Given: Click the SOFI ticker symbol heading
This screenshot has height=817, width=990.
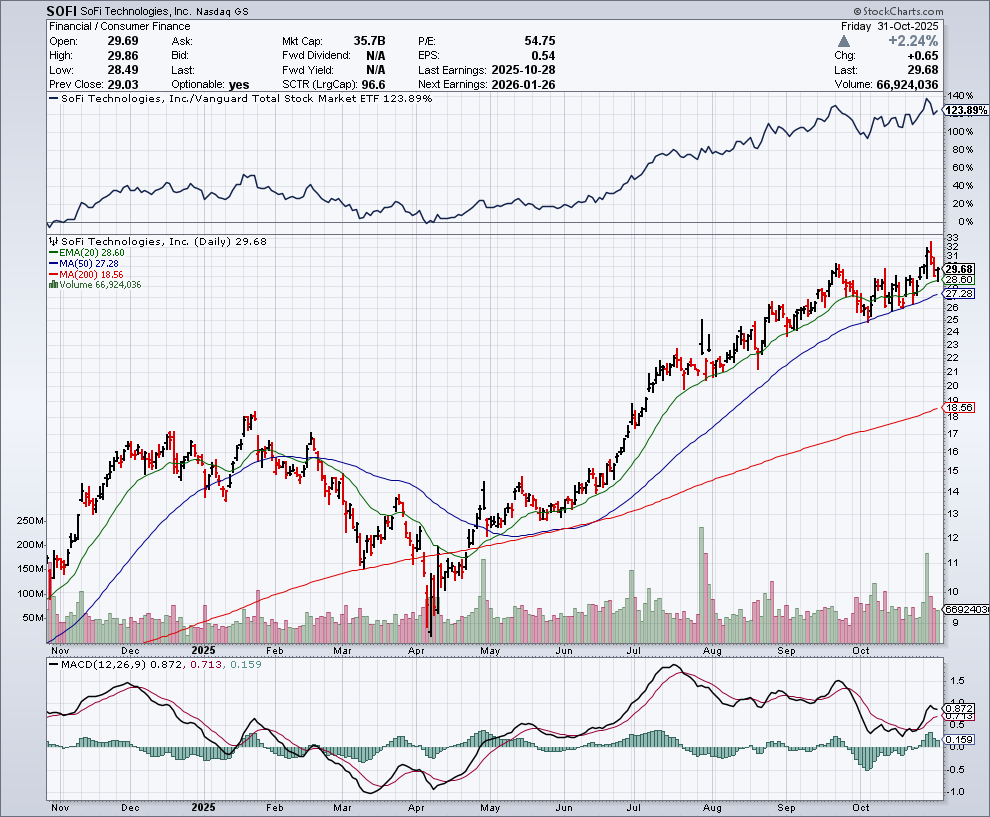Looking at the screenshot, I should [62, 11].
